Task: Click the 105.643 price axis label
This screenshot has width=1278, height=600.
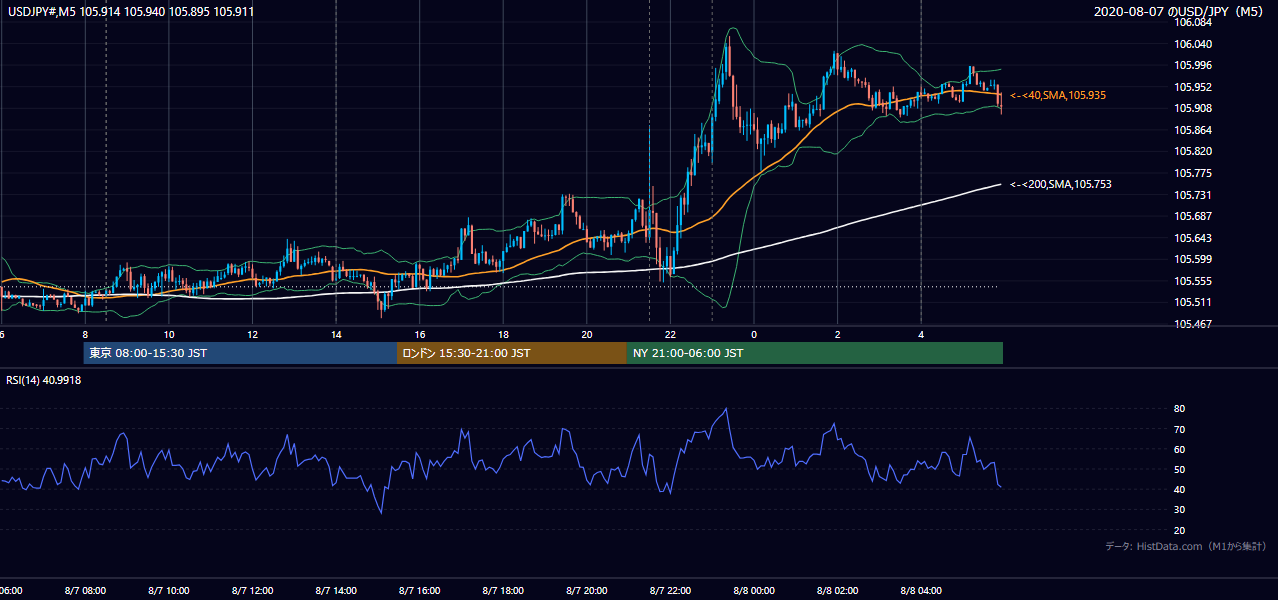Action: 1193,238
